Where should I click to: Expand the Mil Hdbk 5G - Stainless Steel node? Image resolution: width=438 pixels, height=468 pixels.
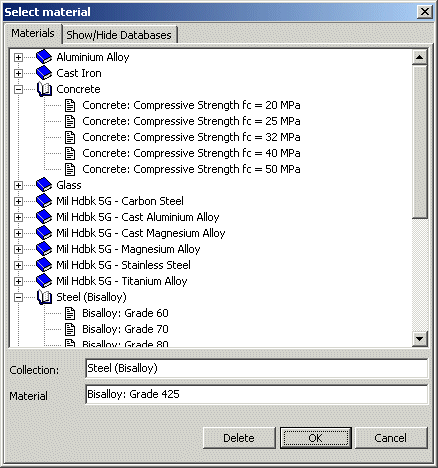coord(19,265)
